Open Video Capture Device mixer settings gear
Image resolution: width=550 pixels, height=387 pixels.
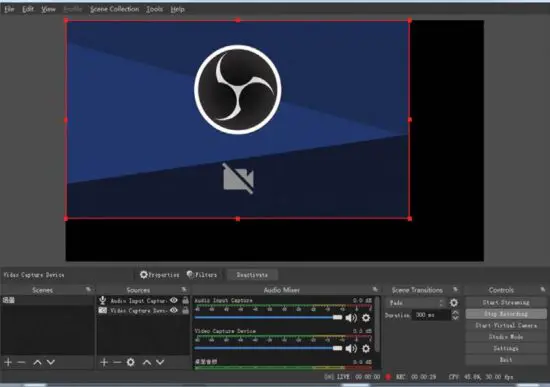[366, 348]
